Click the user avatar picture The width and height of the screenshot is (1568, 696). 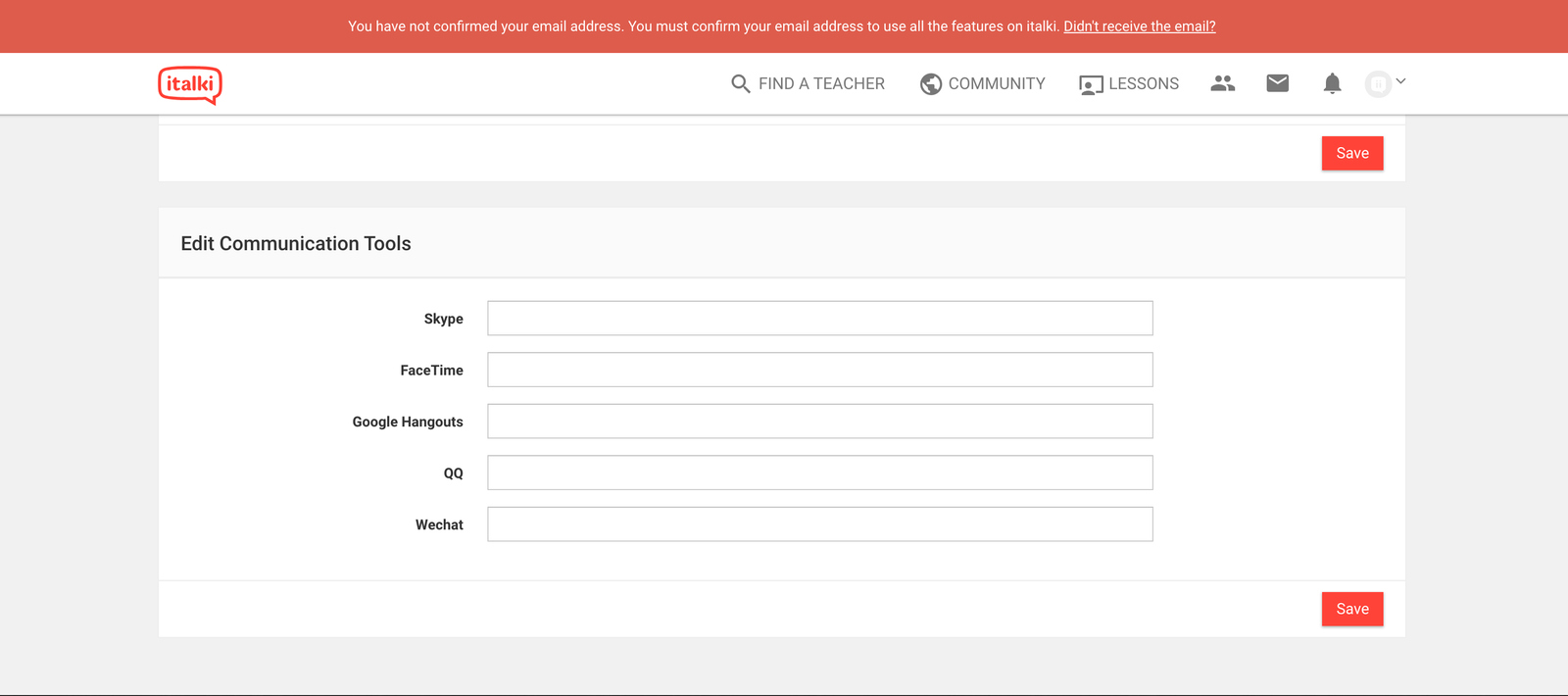(x=1378, y=84)
